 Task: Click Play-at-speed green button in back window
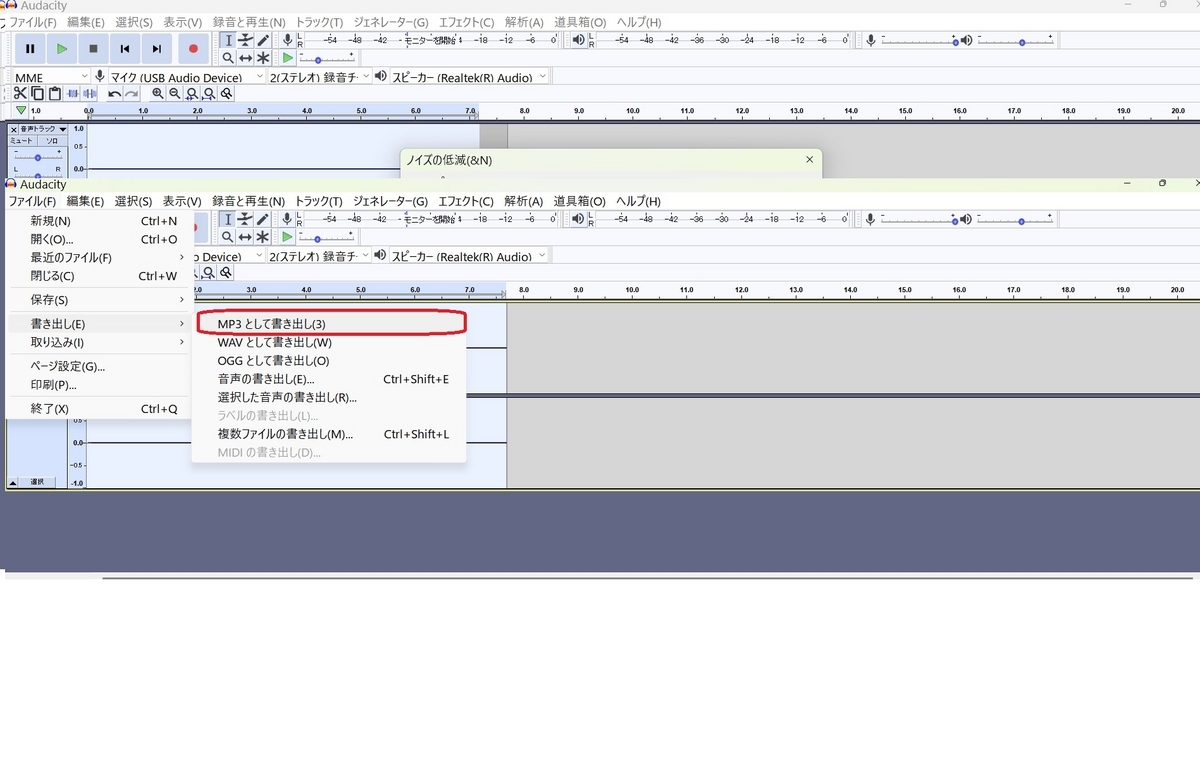pos(288,58)
